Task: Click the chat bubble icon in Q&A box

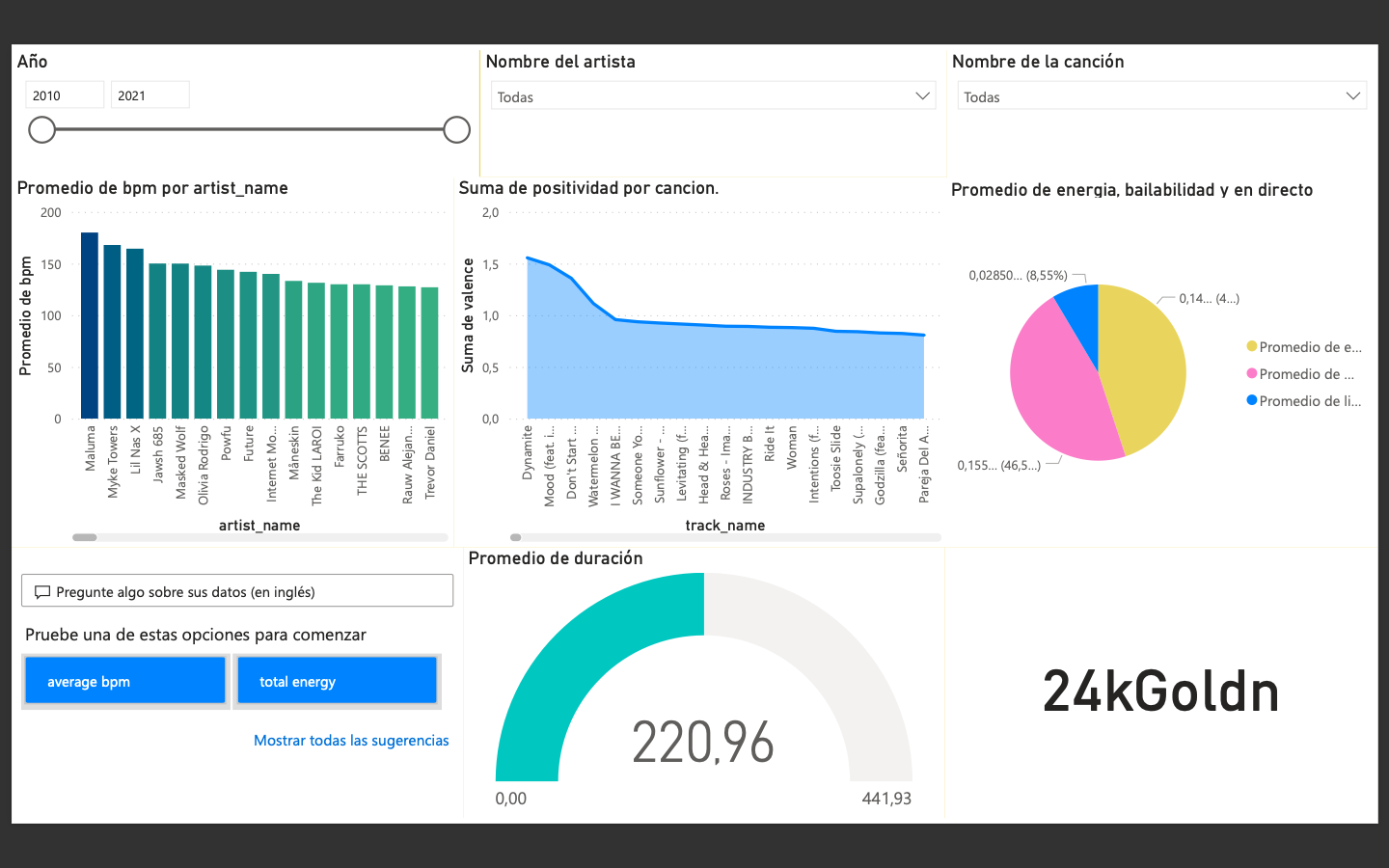Action: [x=42, y=590]
